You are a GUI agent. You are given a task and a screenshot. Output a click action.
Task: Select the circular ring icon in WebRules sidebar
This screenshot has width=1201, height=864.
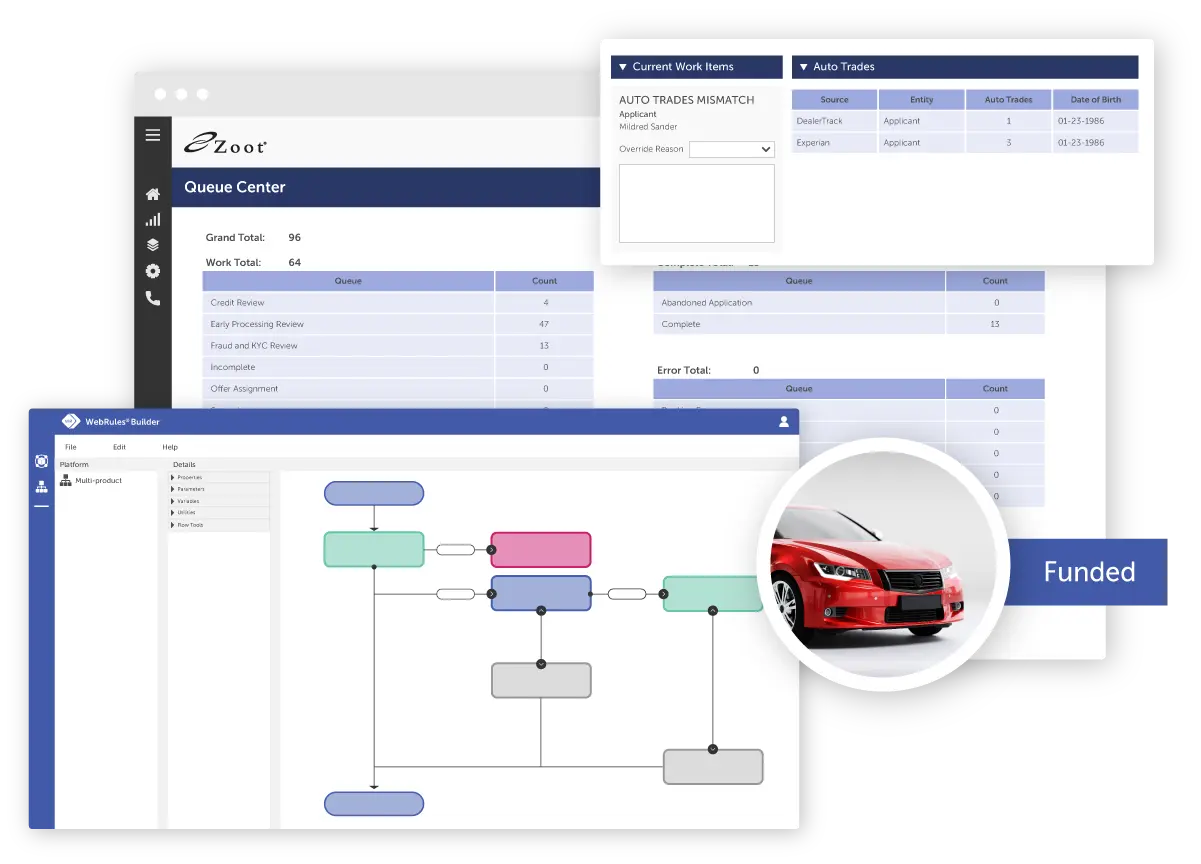pyautogui.click(x=41, y=461)
